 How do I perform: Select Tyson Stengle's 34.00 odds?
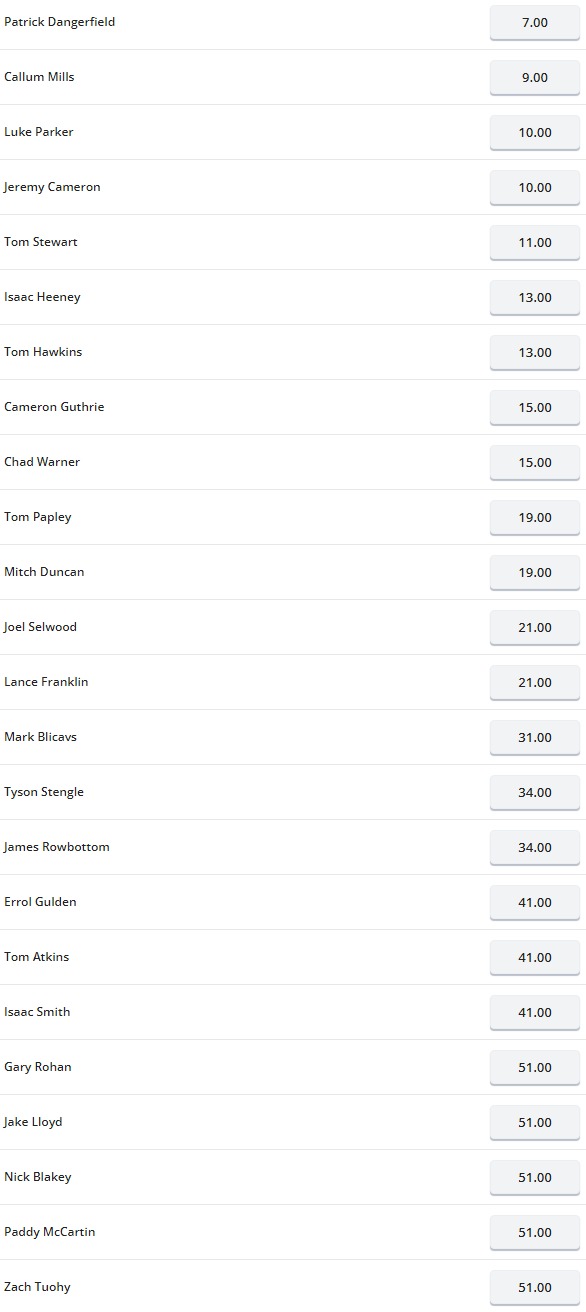535,792
